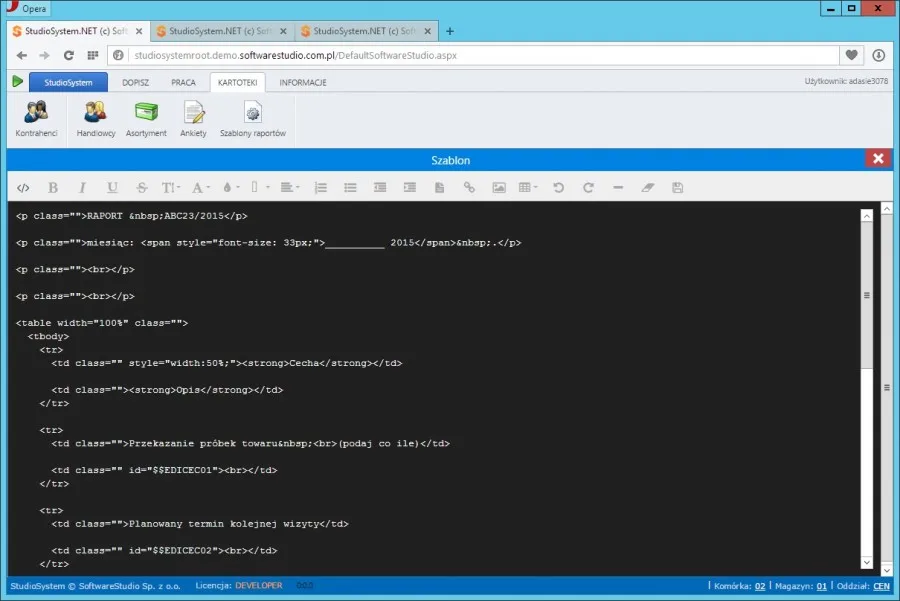The height and width of the screenshot is (601, 900).
Task: Increase indent icon
Action: (x=410, y=188)
